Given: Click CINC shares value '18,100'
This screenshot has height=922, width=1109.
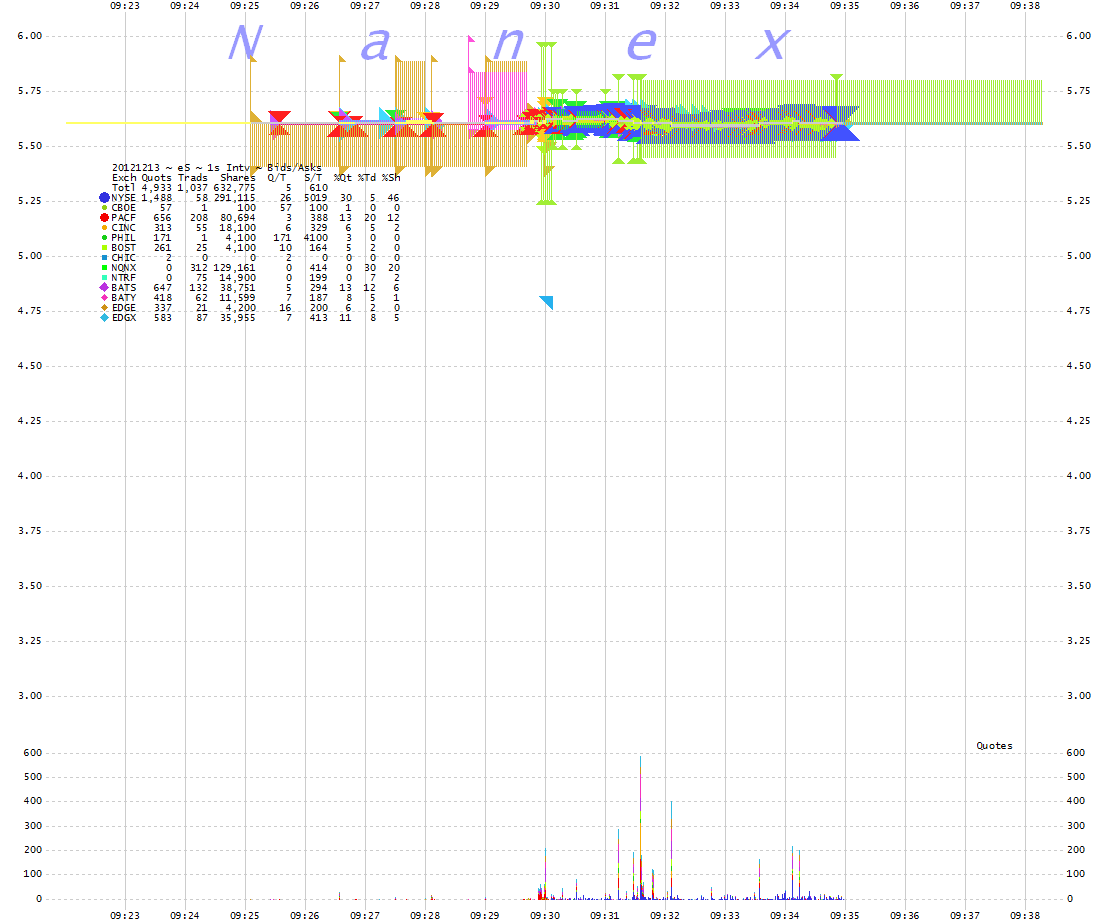Looking at the screenshot, I should point(238,228).
